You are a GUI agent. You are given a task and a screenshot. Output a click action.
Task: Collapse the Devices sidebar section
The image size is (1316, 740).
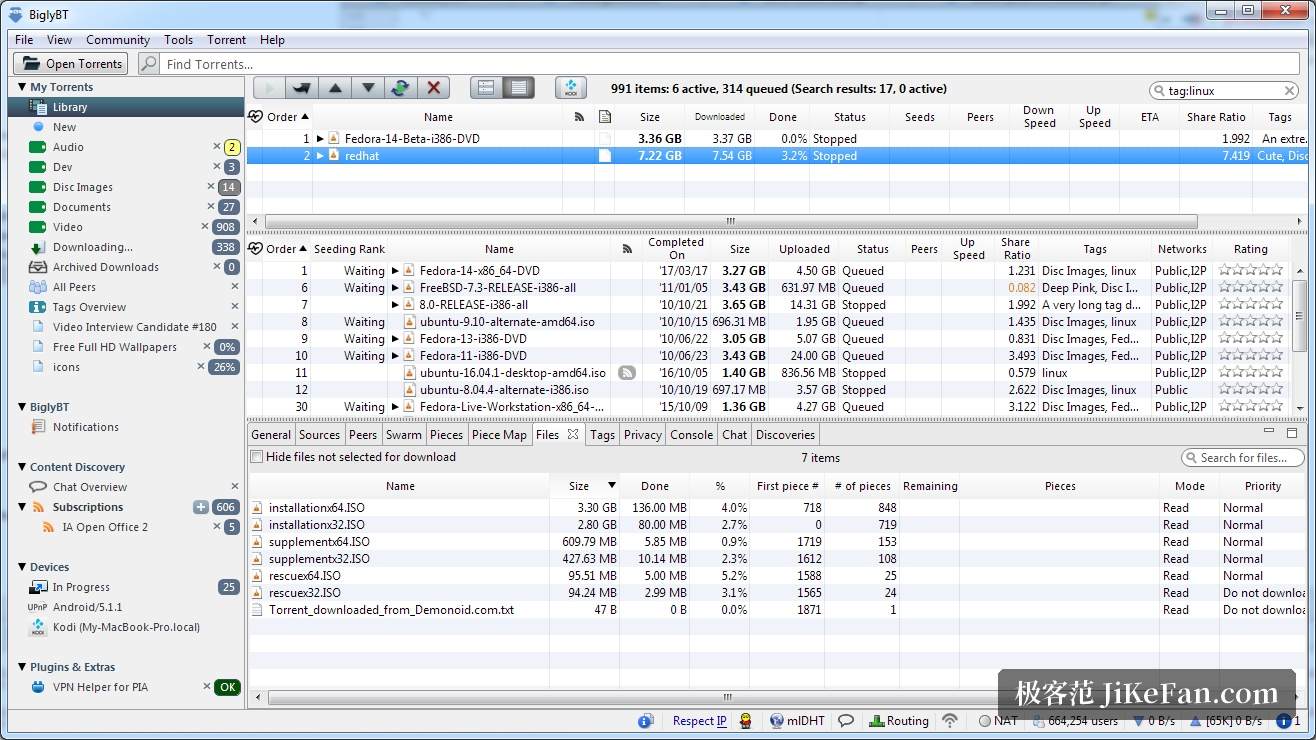coord(22,567)
